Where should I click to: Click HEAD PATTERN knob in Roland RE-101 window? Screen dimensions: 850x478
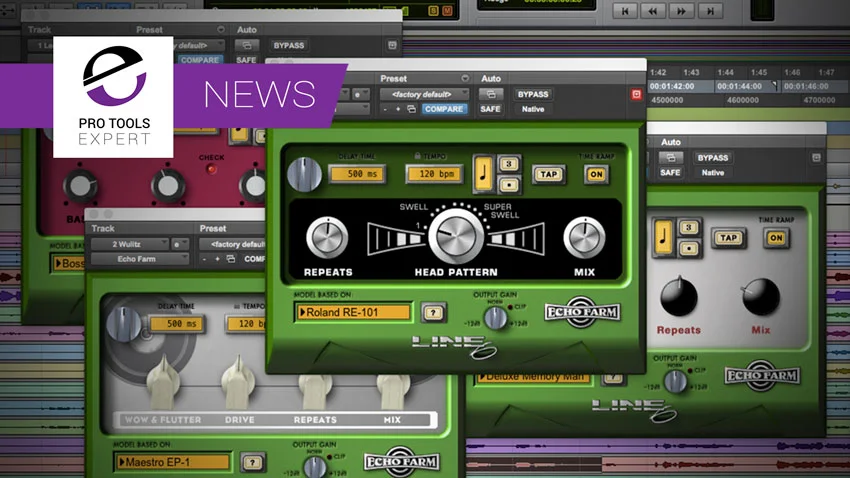click(456, 236)
